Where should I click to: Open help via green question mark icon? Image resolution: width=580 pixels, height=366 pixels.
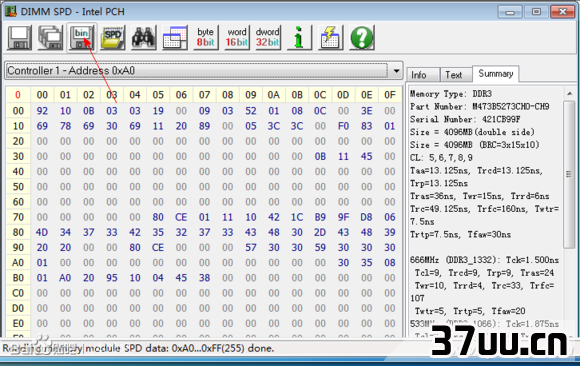(361, 37)
